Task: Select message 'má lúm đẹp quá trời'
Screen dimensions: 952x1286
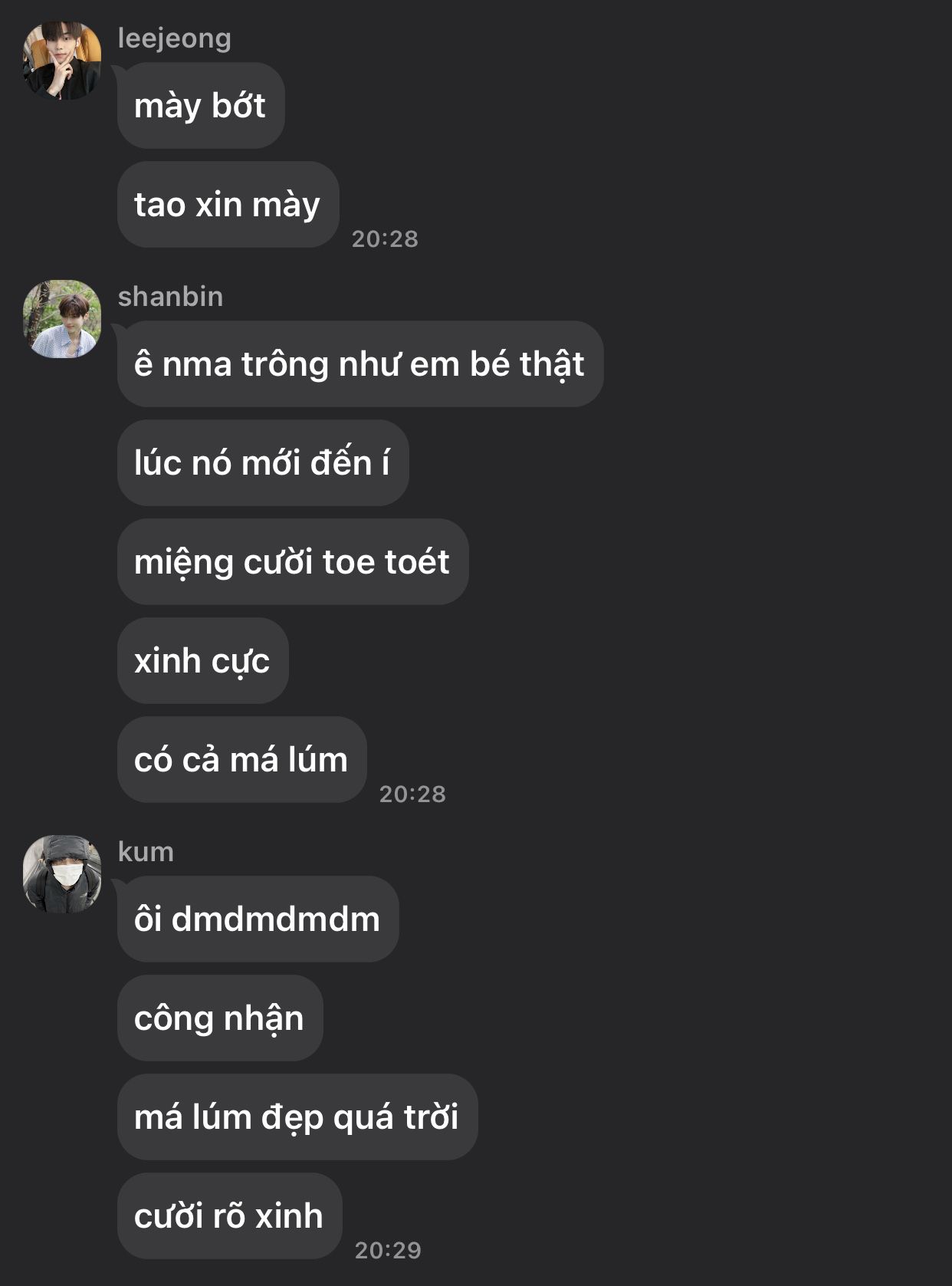Action: (x=297, y=1117)
